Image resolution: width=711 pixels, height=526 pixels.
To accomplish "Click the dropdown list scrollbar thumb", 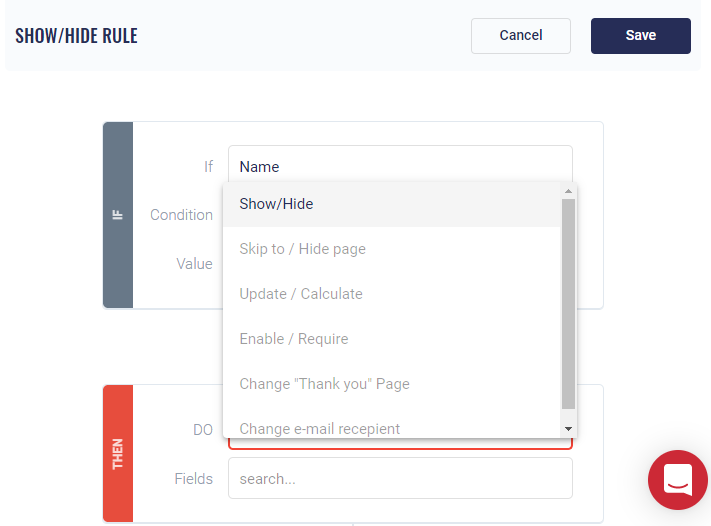I will (x=568, y=300).
